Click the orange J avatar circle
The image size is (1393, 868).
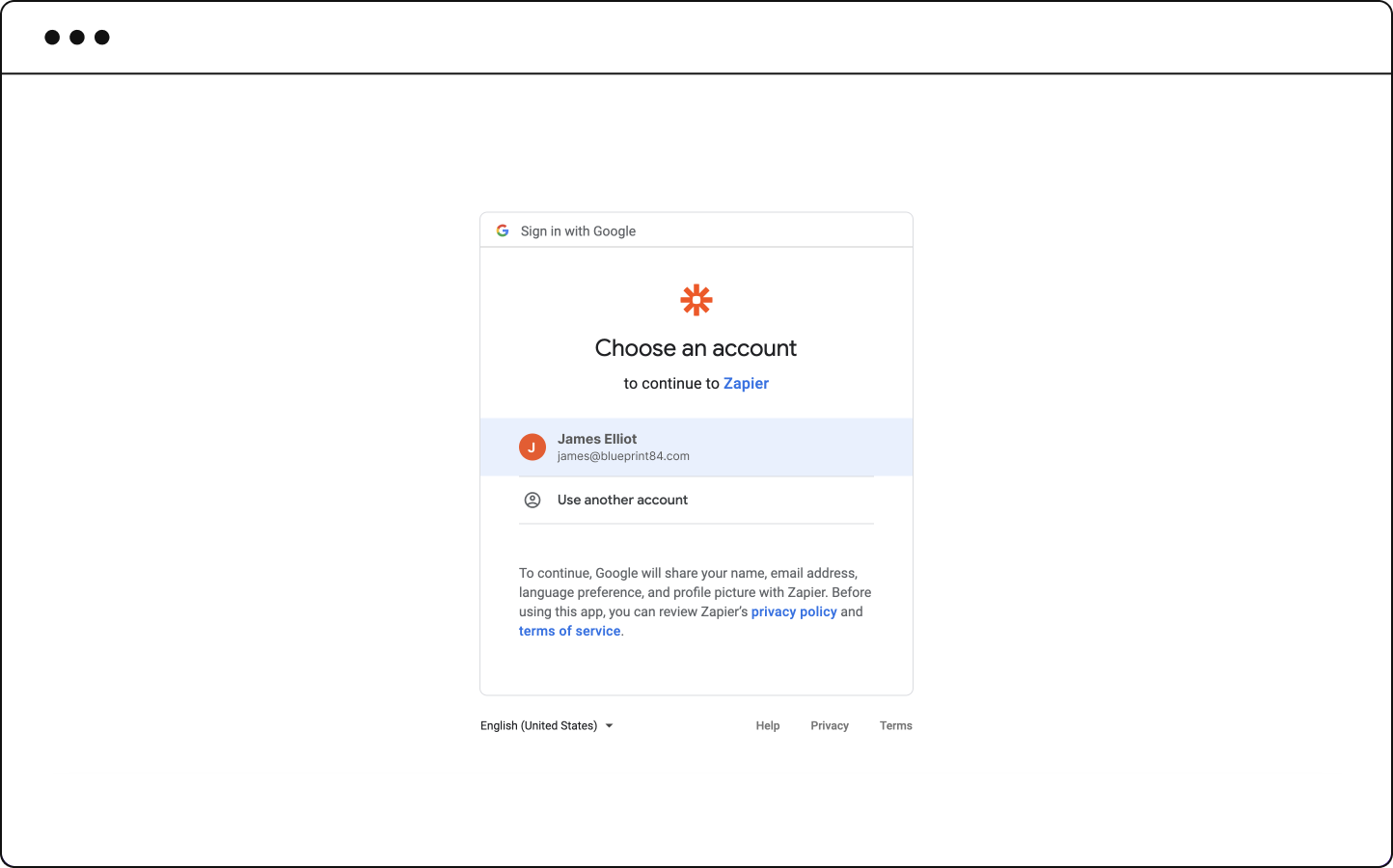(533, 448)
